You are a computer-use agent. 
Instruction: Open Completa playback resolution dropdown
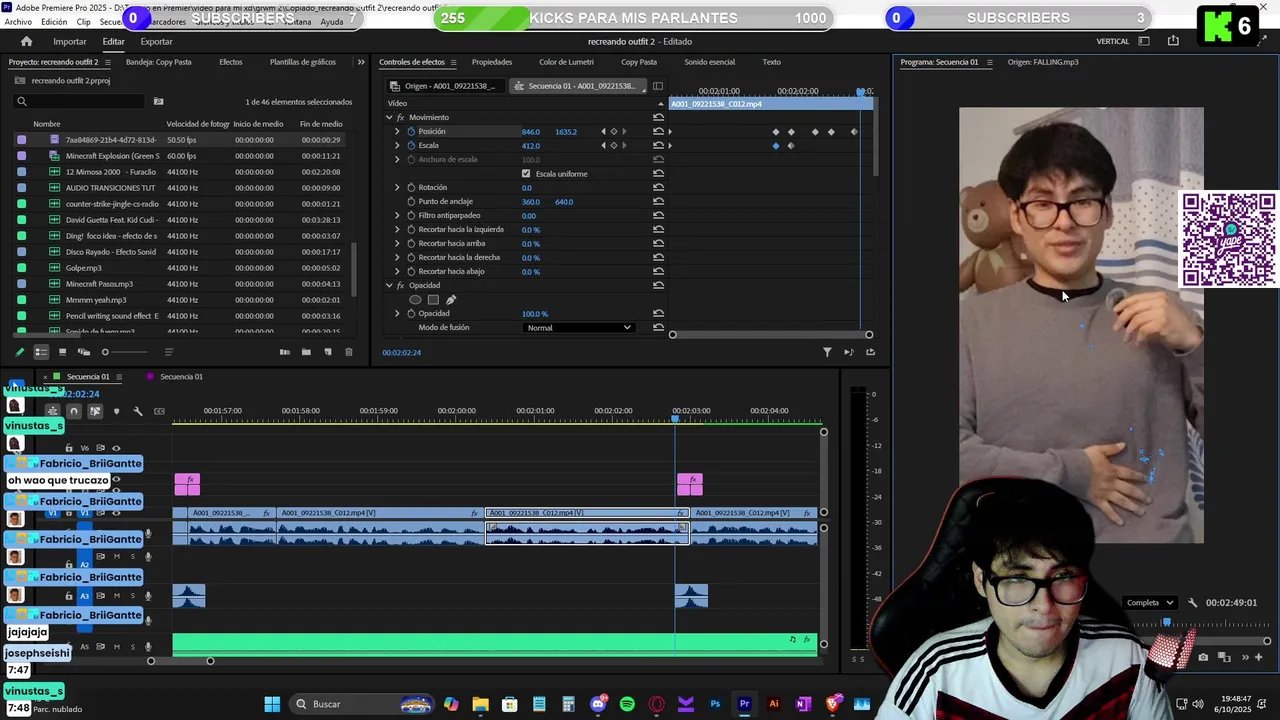(1150, 603)
